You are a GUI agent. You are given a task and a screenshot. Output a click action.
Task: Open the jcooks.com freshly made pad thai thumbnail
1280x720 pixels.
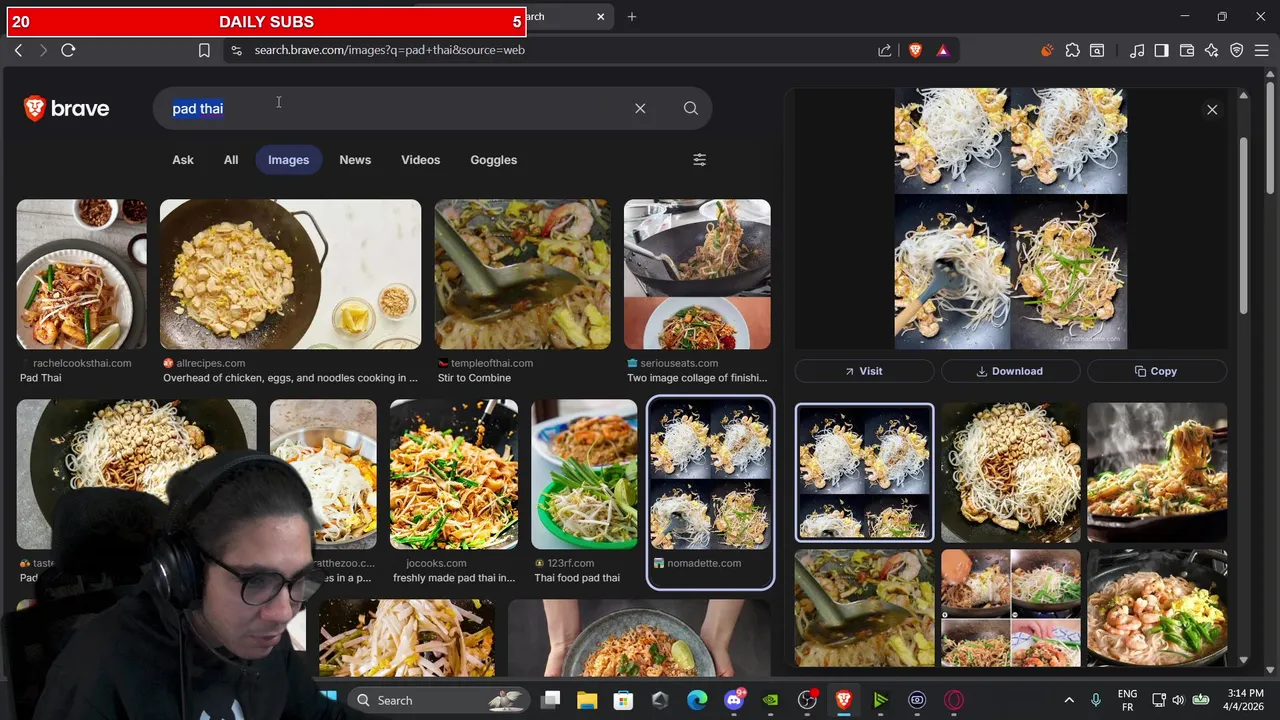[x=454, y=474]
